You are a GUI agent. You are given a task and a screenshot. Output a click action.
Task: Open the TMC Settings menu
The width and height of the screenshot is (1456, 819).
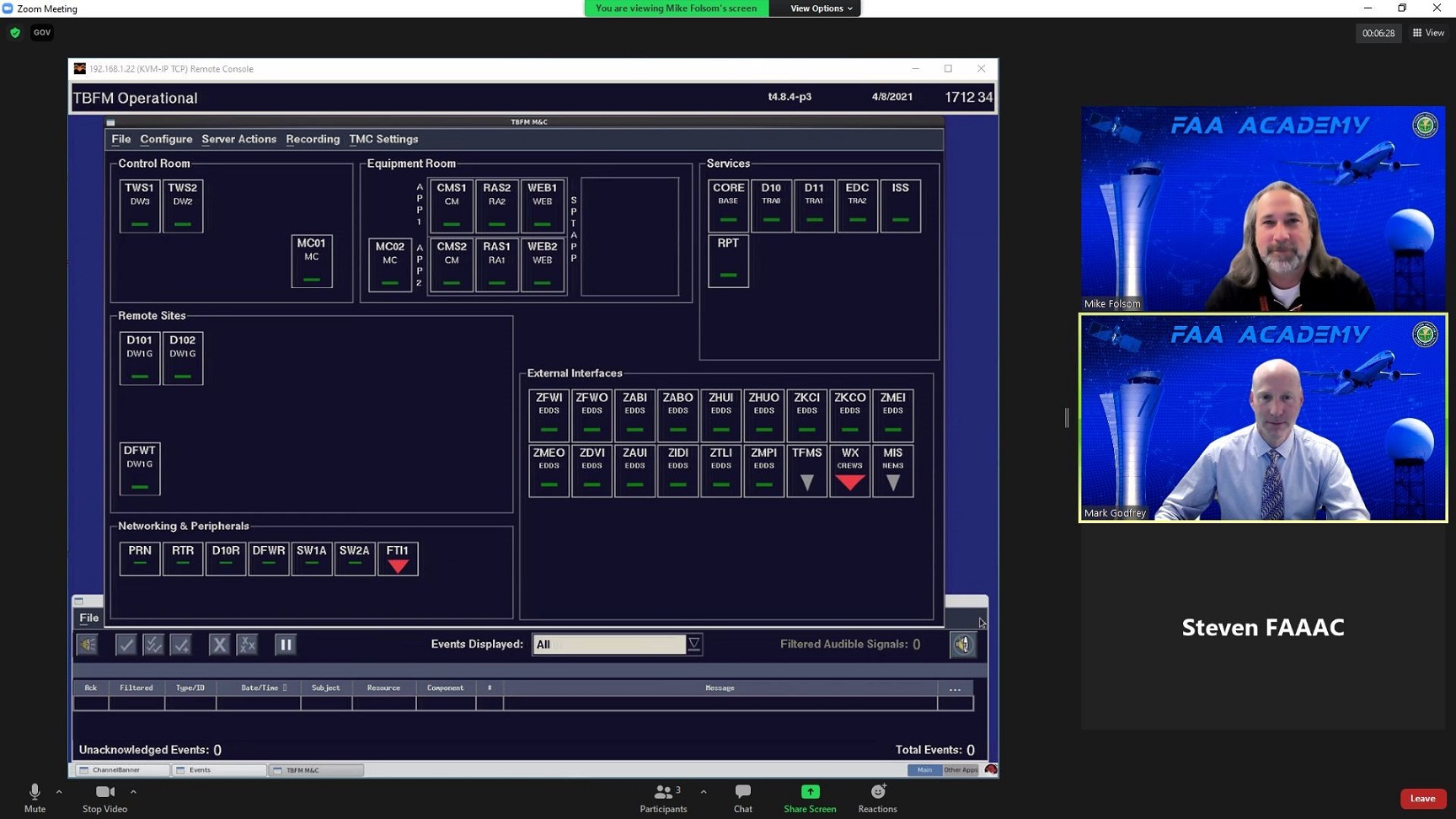pyautogui.click(x=383, y=139)
